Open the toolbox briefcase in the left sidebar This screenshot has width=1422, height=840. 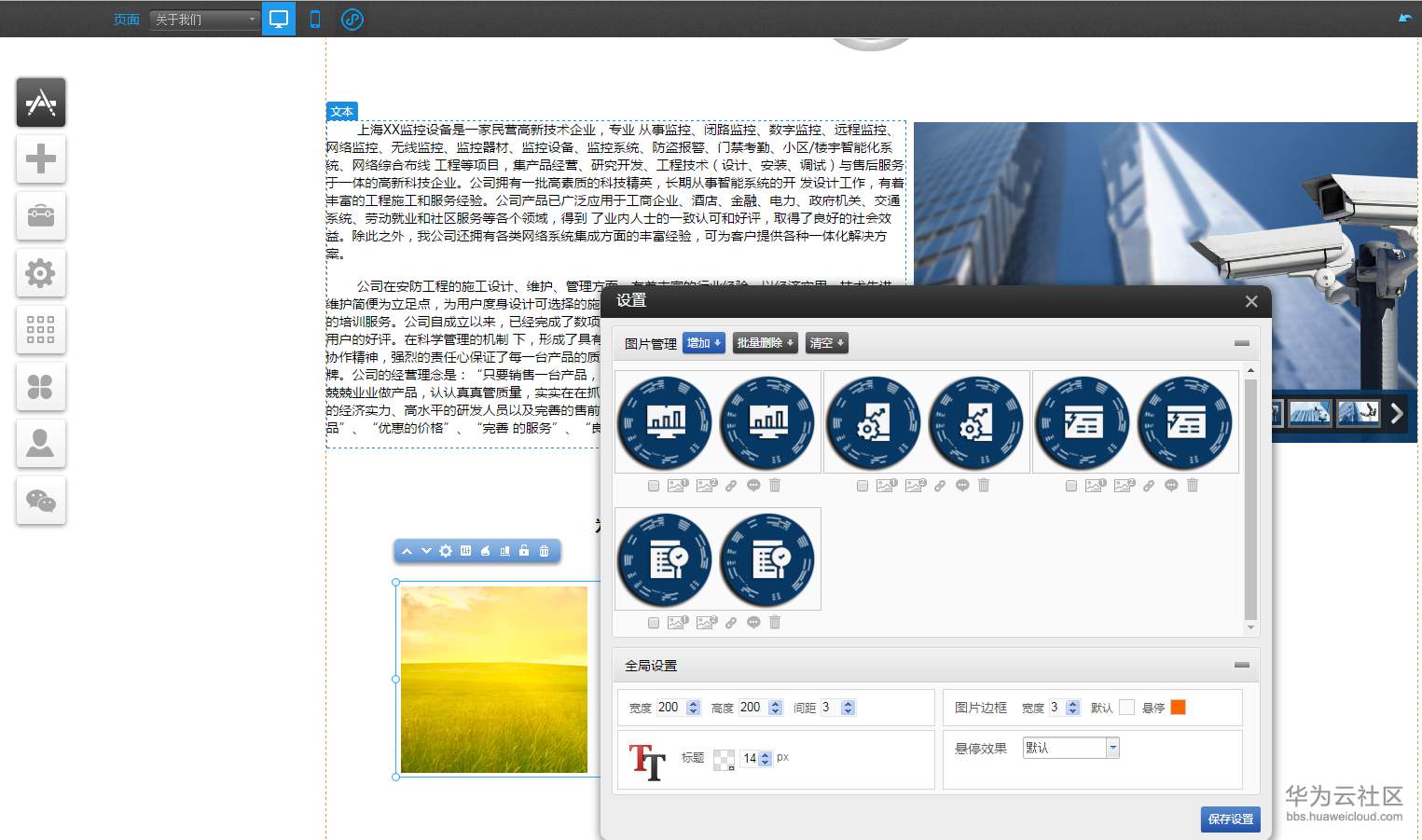(41, 215)
